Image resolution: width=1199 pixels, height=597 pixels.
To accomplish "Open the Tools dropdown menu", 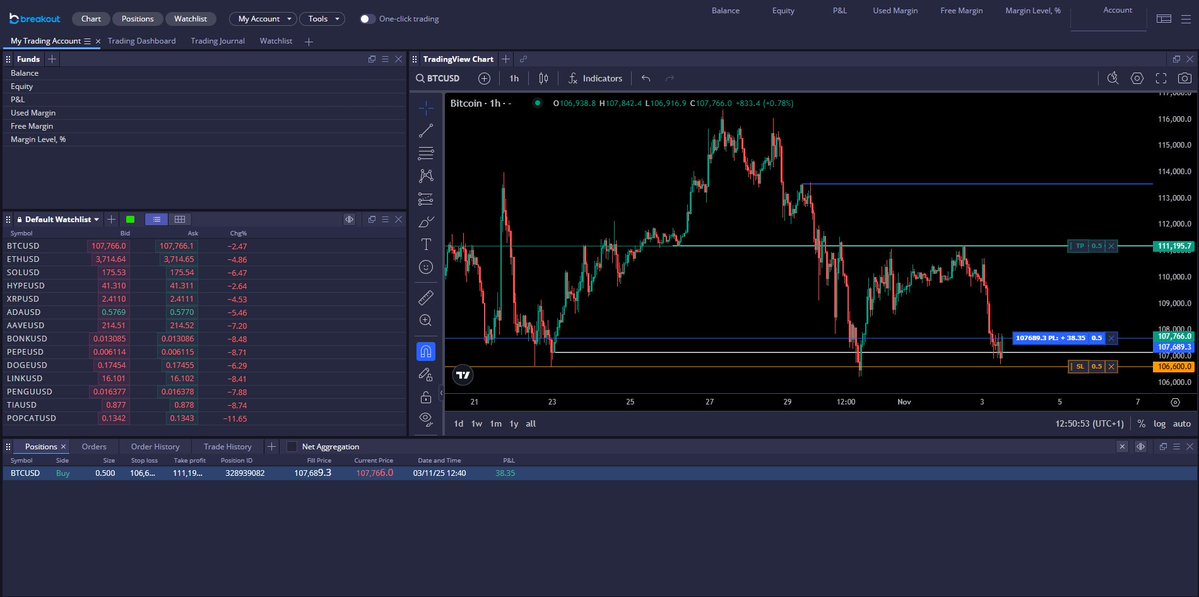I will [322, 19].
